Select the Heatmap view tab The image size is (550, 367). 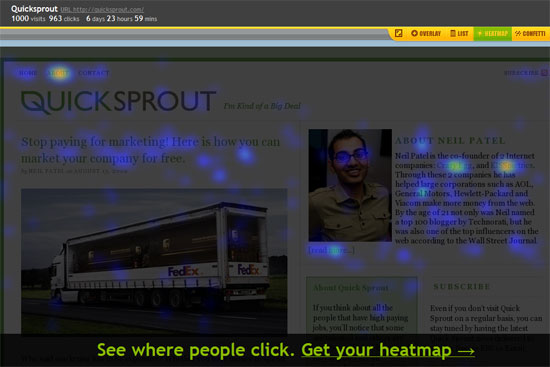(x=492, y=33)
